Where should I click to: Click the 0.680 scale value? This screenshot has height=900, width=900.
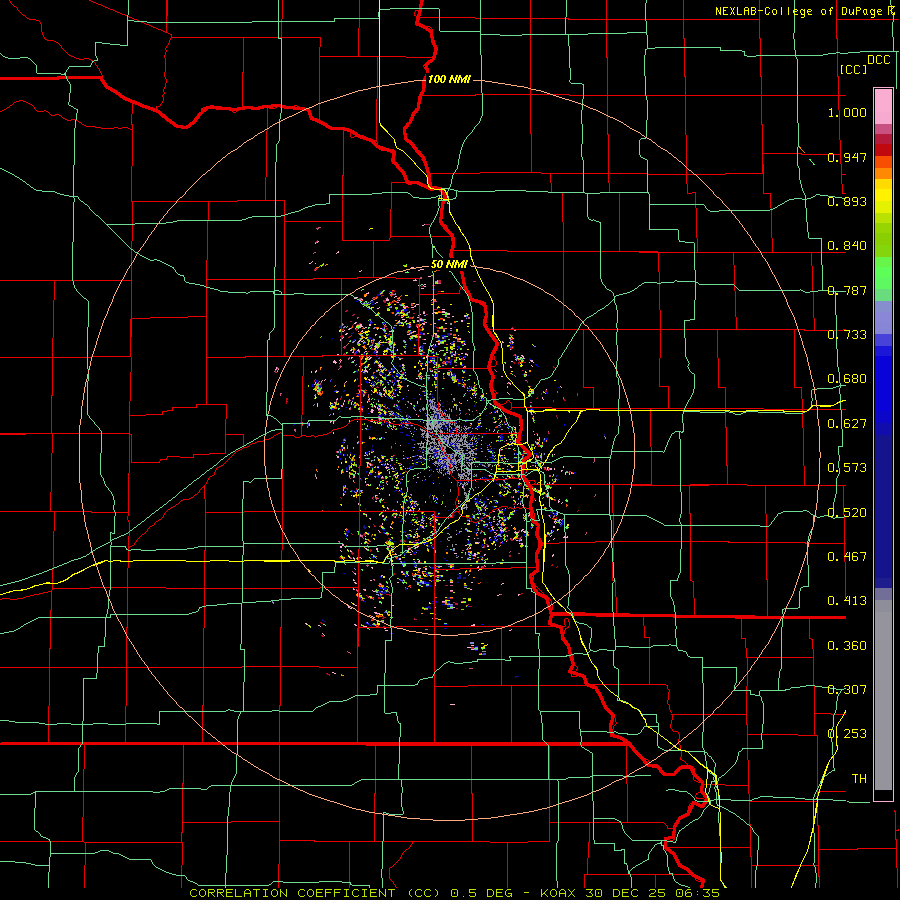tap(847, 379)
